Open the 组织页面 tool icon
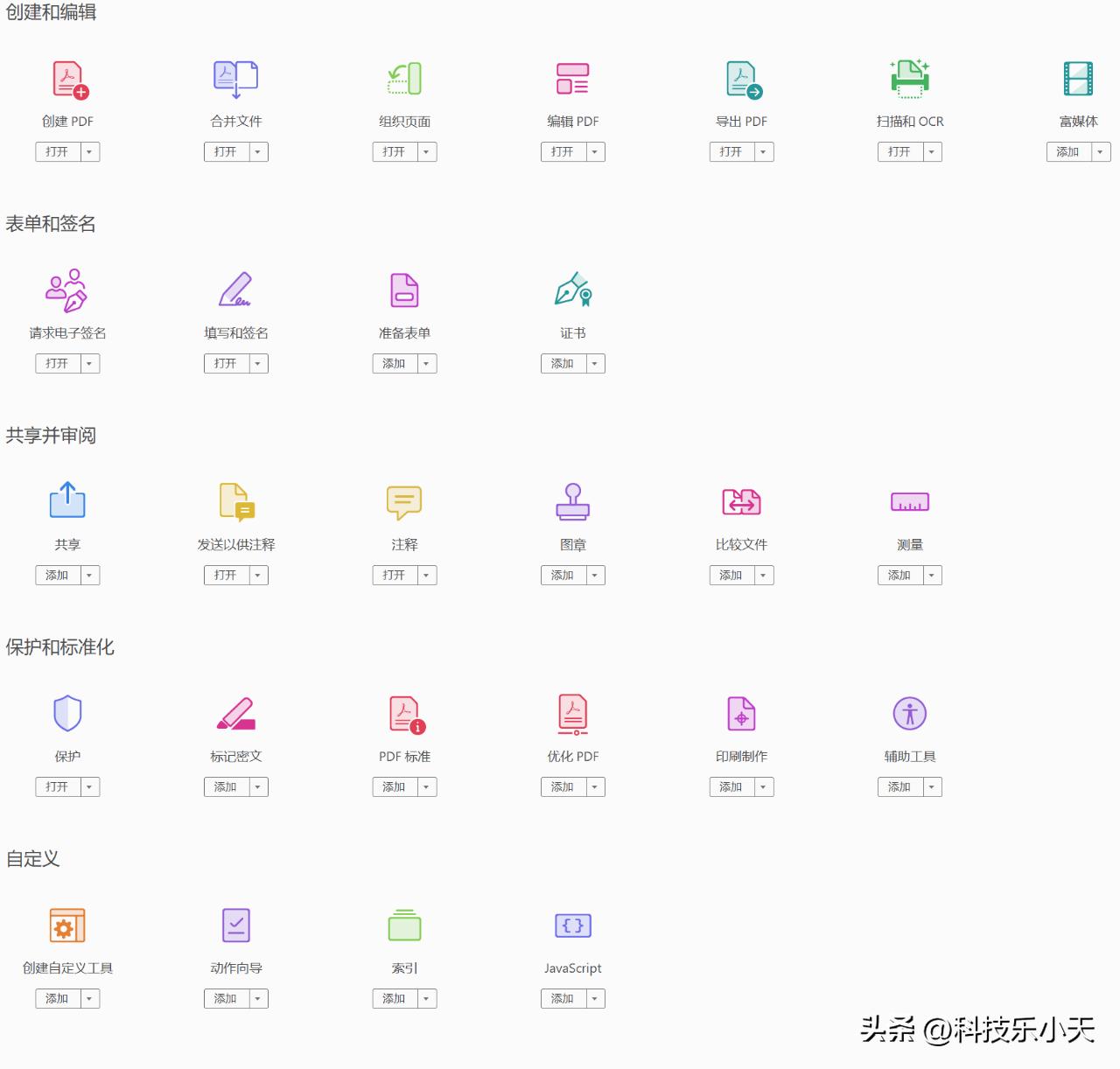This screenshot has height=1069, width=1120. (x=404, y=79)
